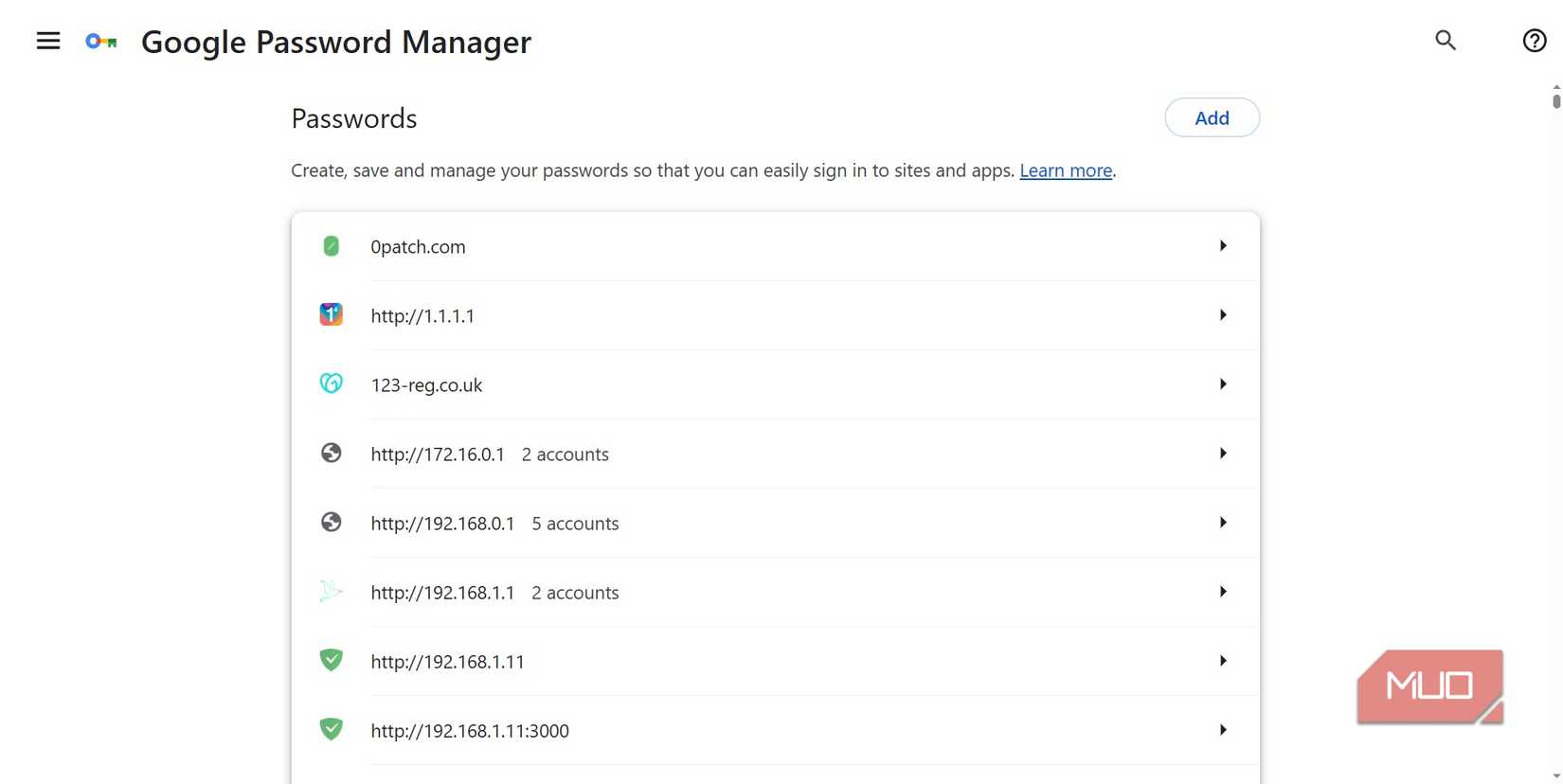Image resolution: width=1563 pixels, height=784 pixels.
Task: Click the green shield for http://192.168.1.11:3000
Action: [331, 729]
